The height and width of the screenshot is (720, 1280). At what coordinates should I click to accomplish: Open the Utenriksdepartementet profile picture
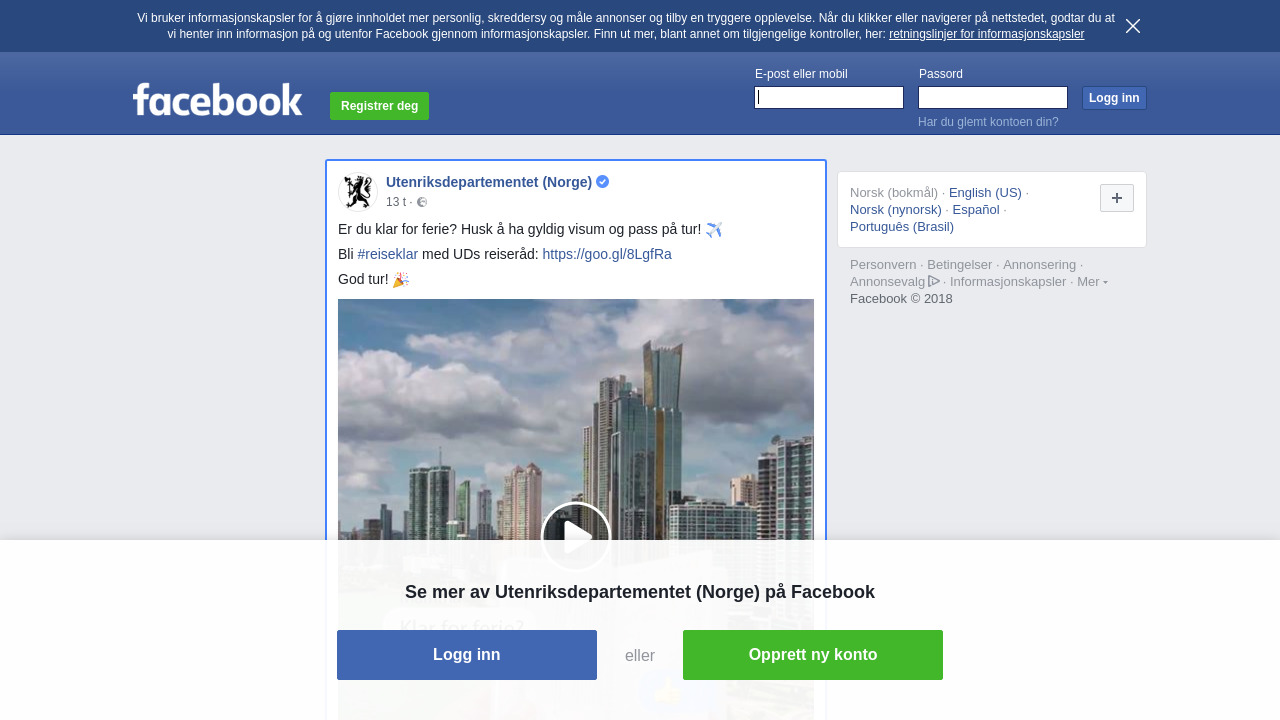pyautogui.click(x=357, y=191)
